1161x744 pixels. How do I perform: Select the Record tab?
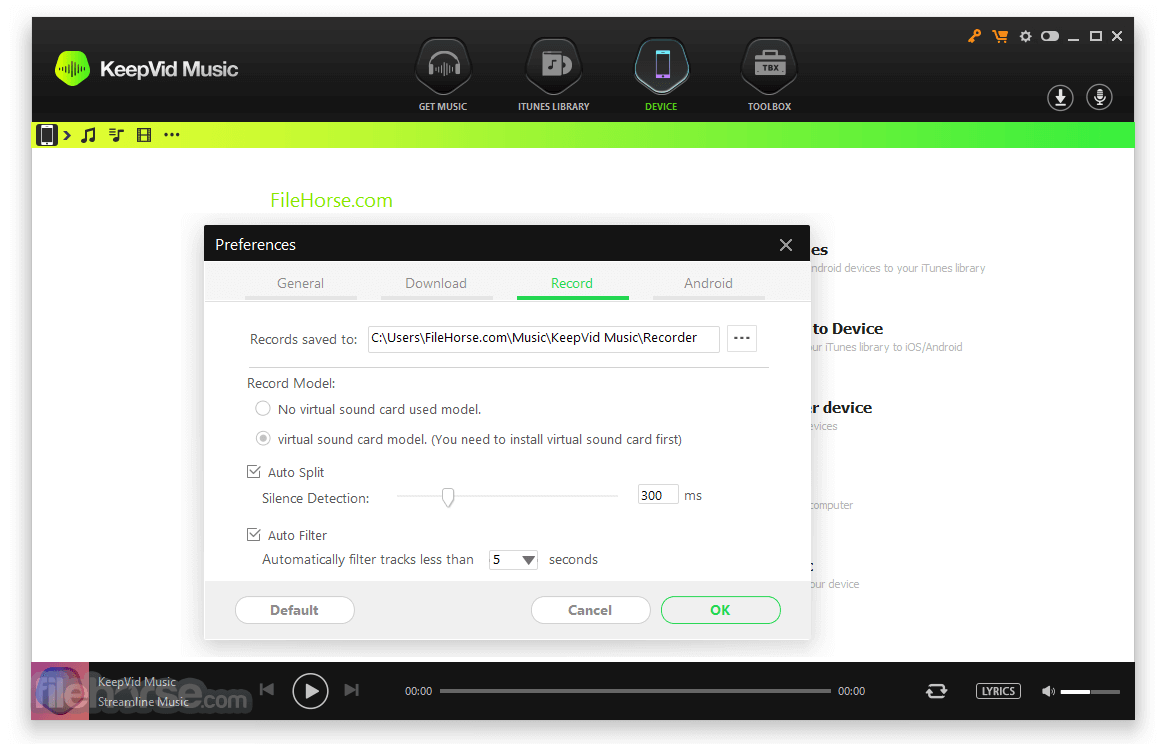coord(572,284)
